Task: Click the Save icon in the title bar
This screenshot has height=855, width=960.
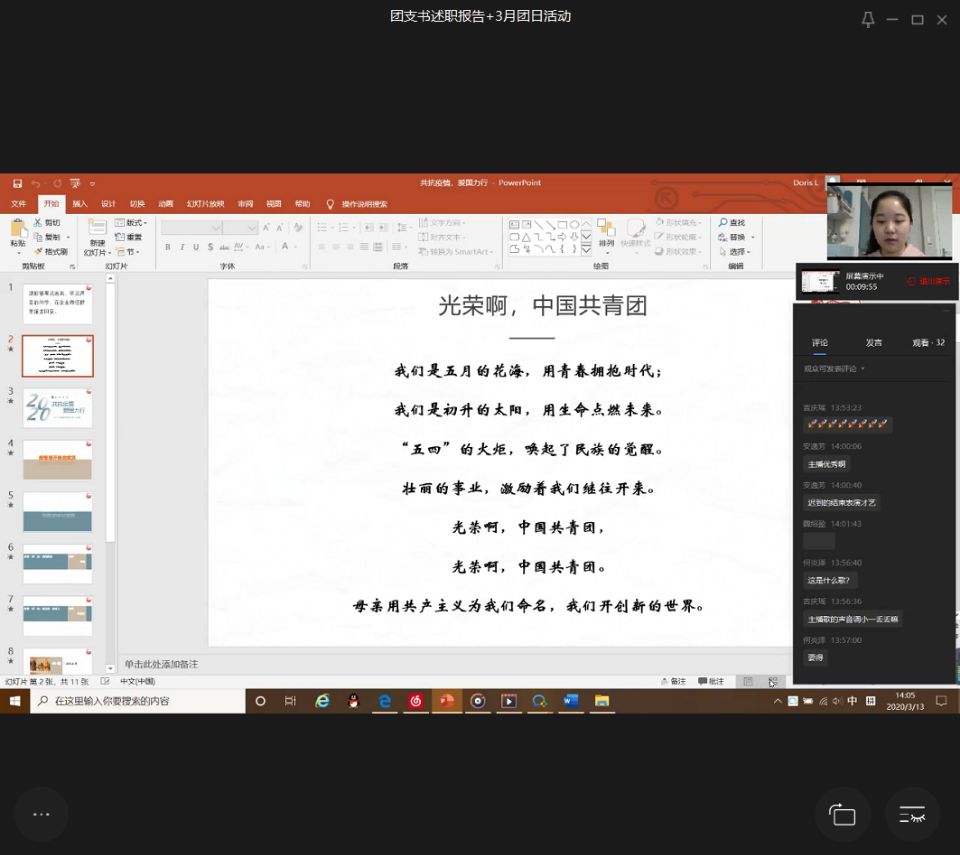Action: click(17, 183)
